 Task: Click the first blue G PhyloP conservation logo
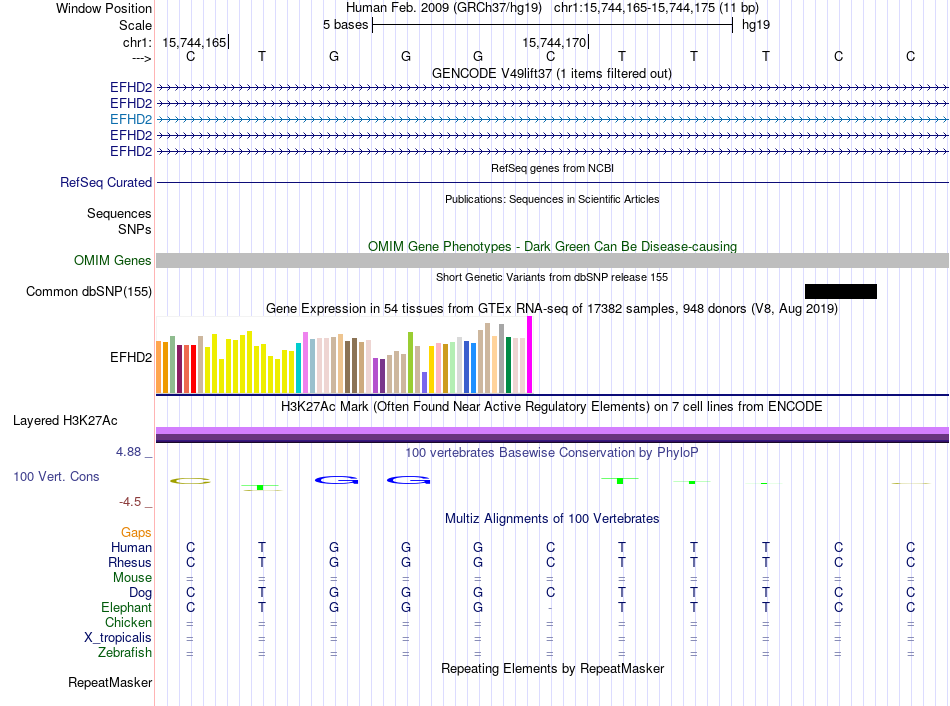coord(337,480)
